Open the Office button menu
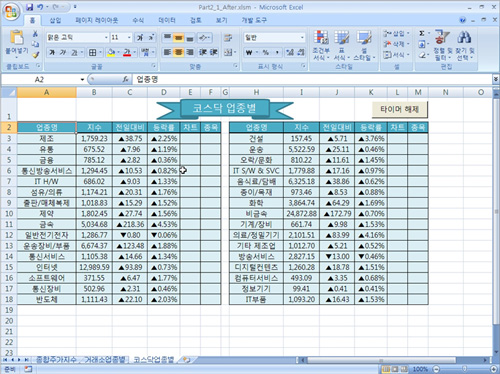Screen dimensions: 500x374 11,11
